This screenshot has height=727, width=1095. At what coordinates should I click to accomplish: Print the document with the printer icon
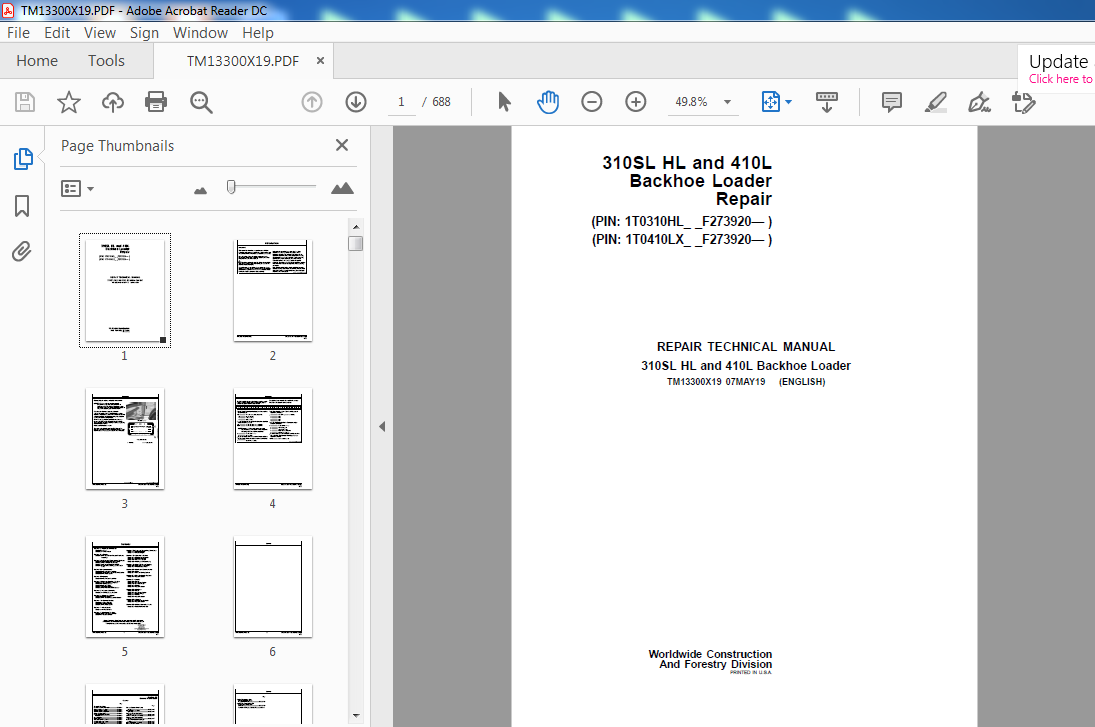point(156,102)
